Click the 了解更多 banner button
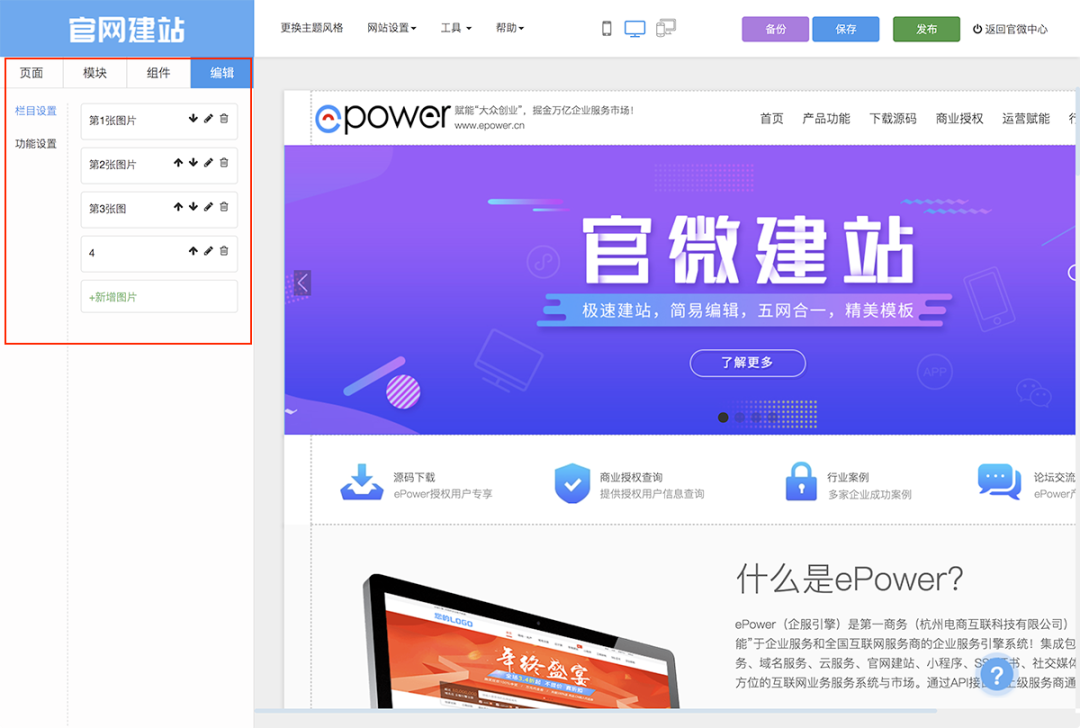Viewport: 1080px width, 728px height. click(747, 363)
